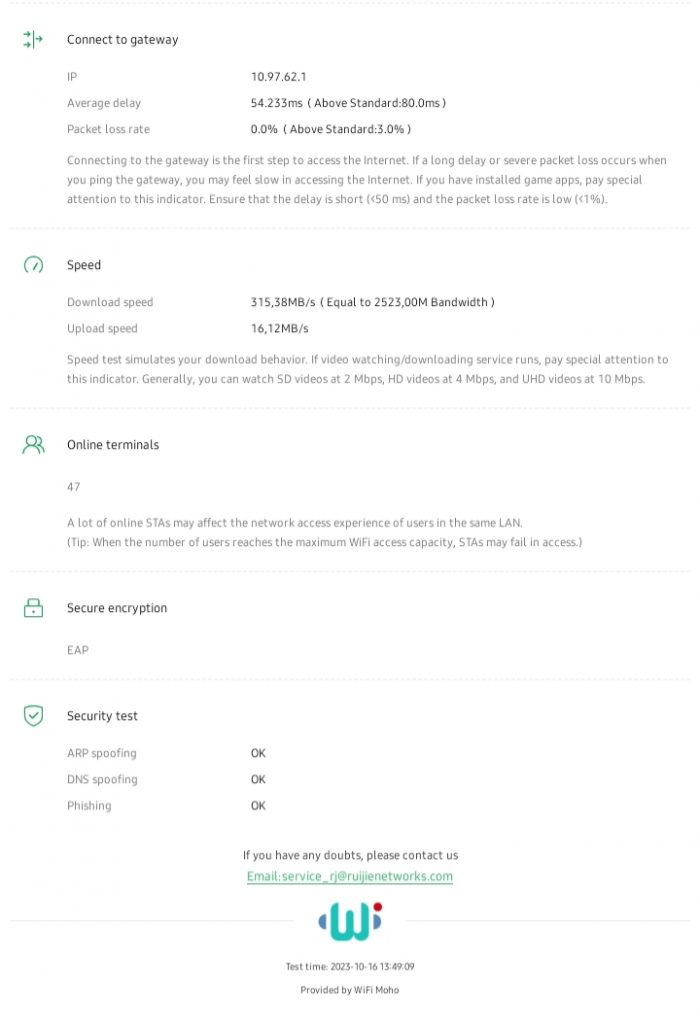This screenshot has width=700, height=1024.
Task: Select the Connect to gateway heading
Action: coord(122,40)
